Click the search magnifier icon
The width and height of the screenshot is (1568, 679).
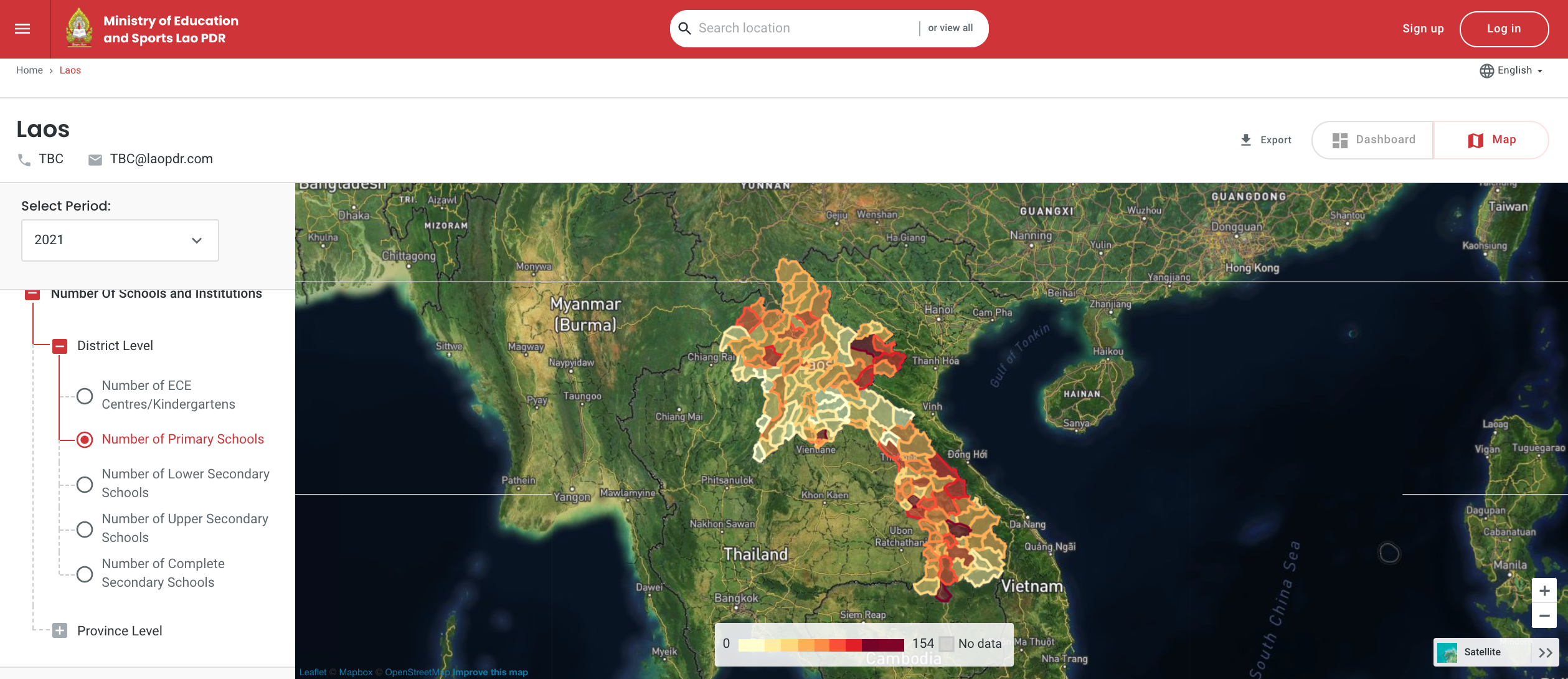click(x=684, y=28)
